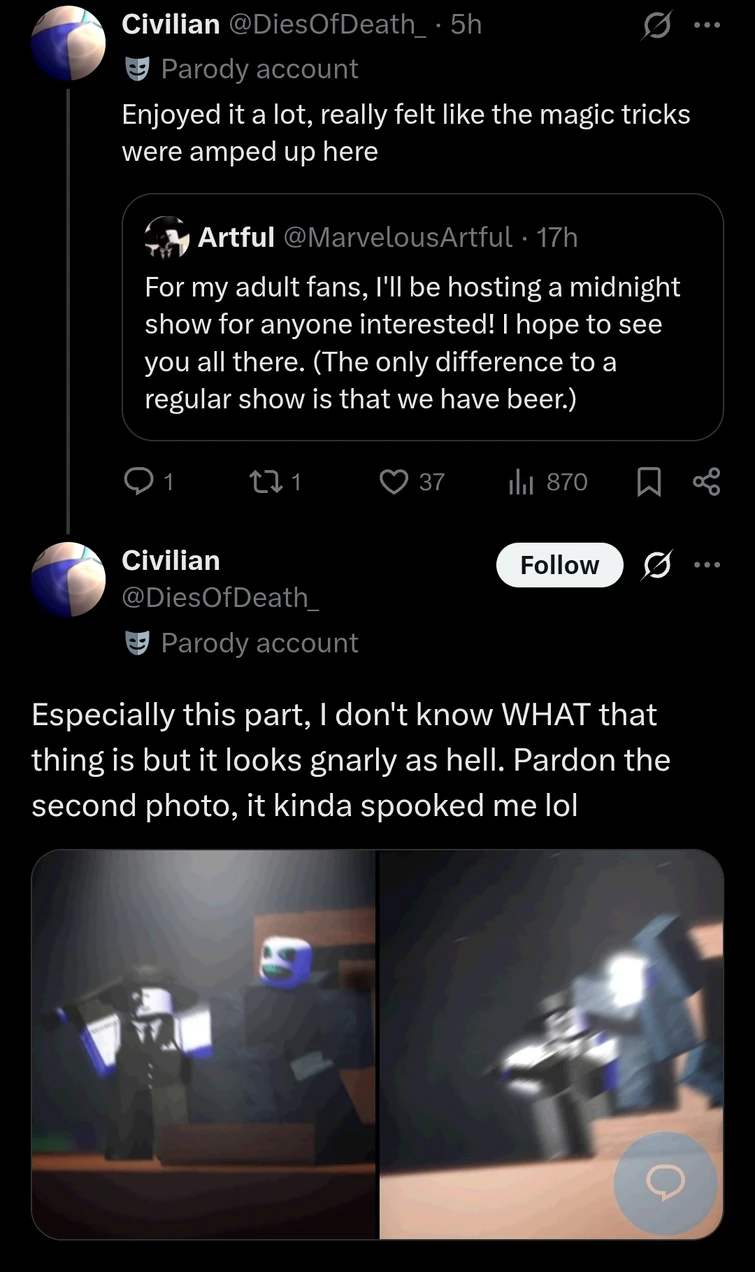
Task: Click Parody account label on main tweet
Action: click(x=258, y=643)
